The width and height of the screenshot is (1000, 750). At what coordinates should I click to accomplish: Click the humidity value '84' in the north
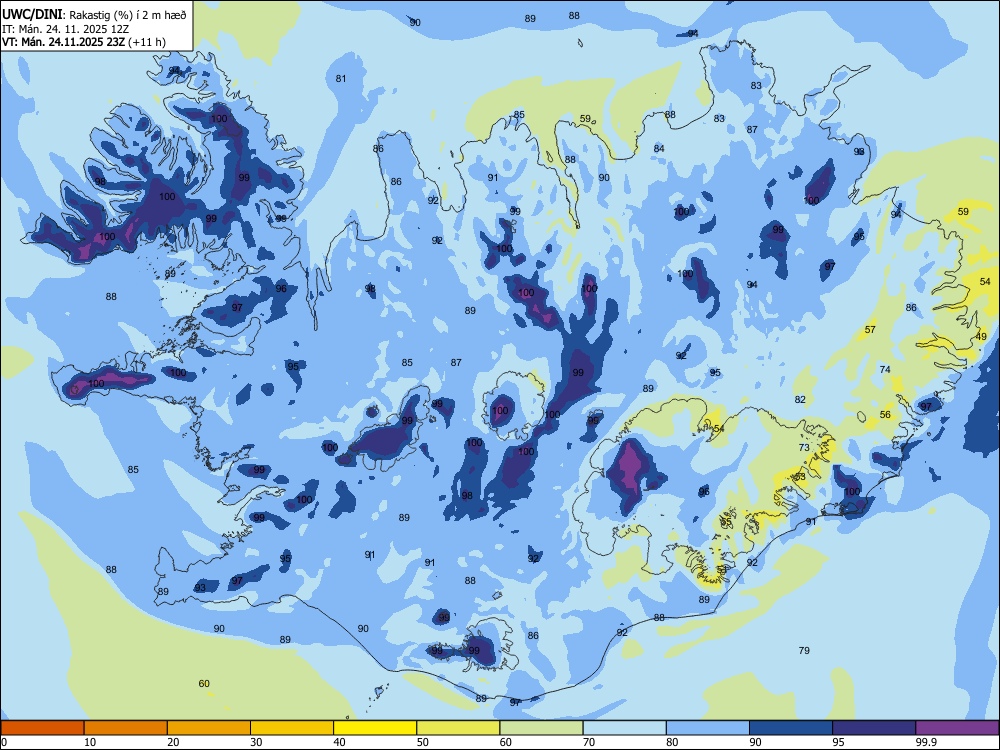pos(659,149)
